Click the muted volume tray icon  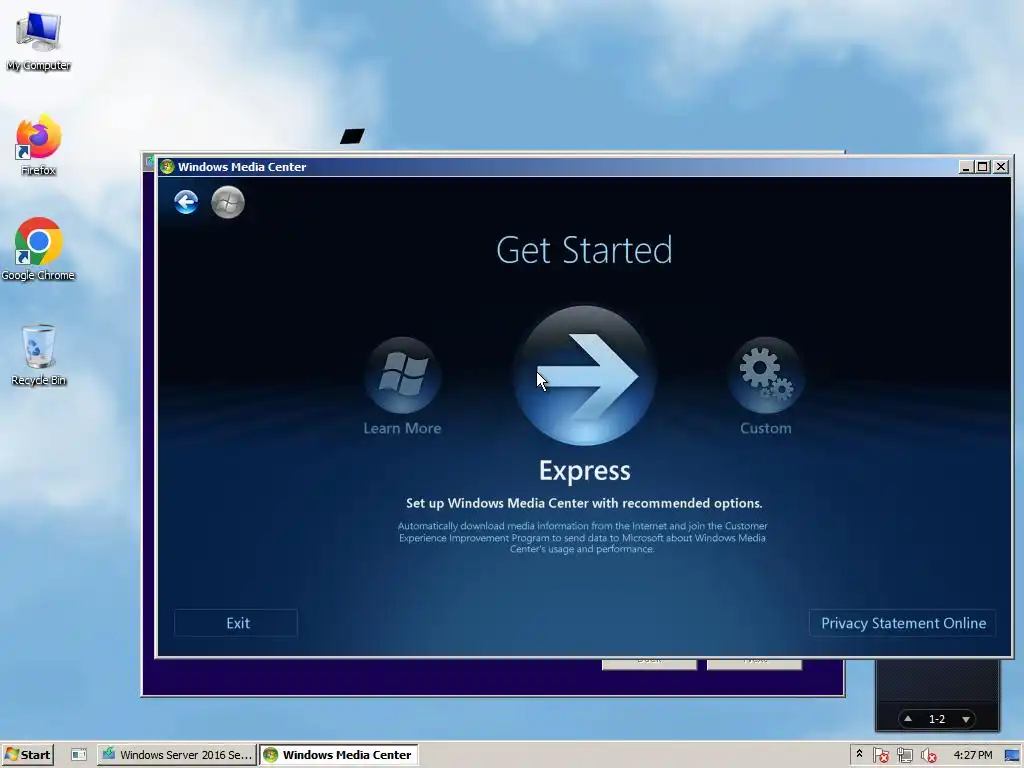928,755
